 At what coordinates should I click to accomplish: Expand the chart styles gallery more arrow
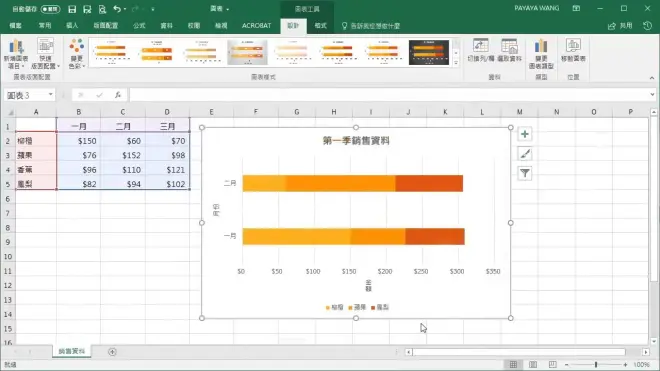[x=456, y=63]
